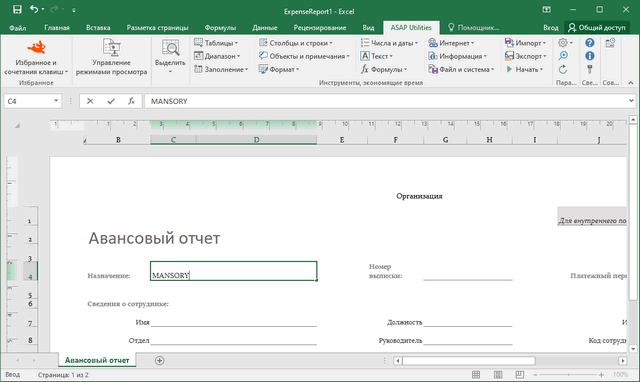Screen dimensions: 640x382
Task: Click the Помощник search box
Action: click(473, 28)
